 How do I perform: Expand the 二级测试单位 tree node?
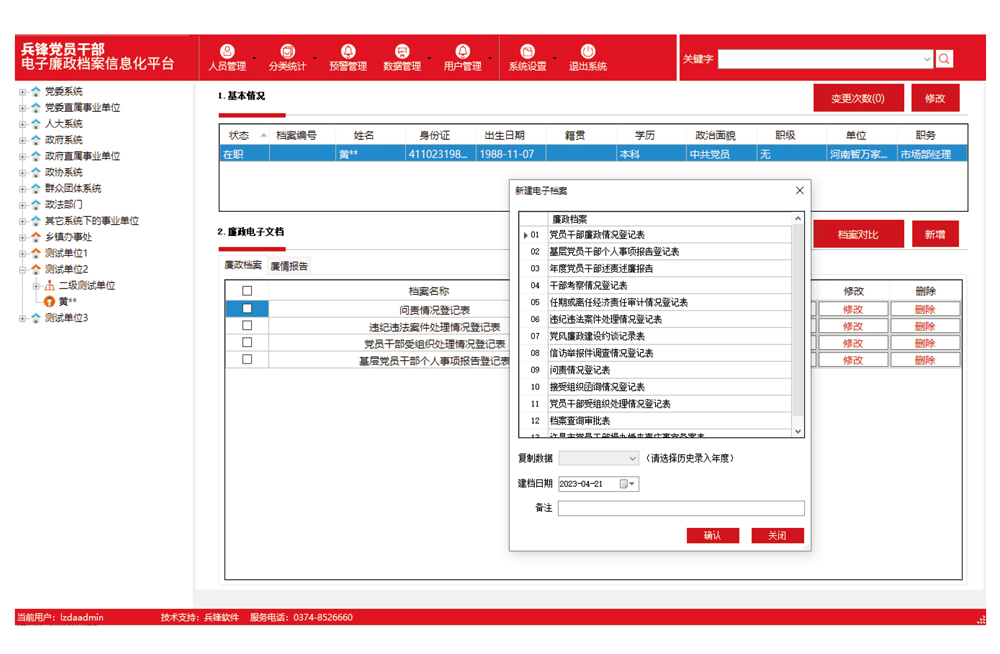(x=36, y=286)
